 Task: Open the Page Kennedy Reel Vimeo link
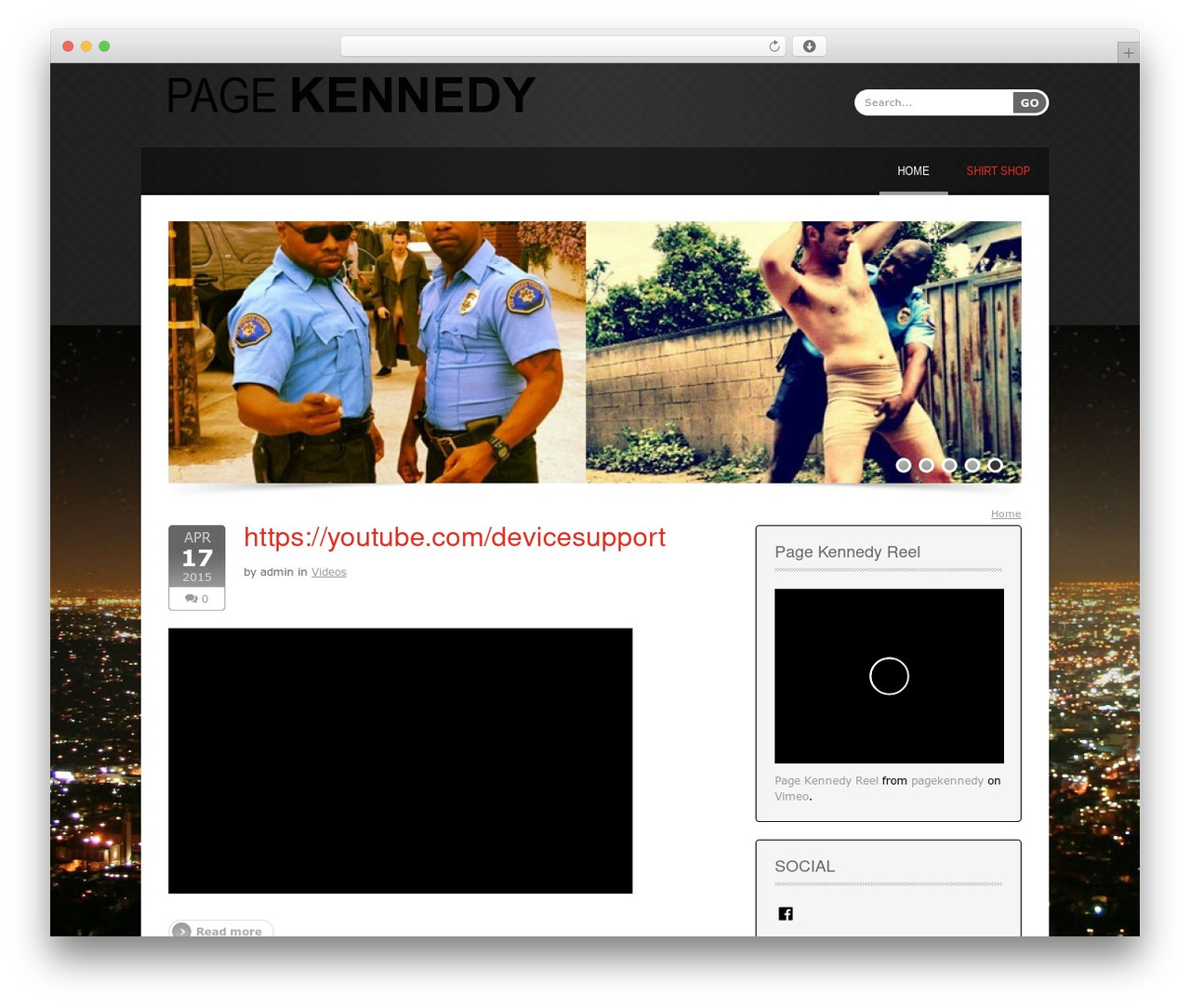pos(826,781)
